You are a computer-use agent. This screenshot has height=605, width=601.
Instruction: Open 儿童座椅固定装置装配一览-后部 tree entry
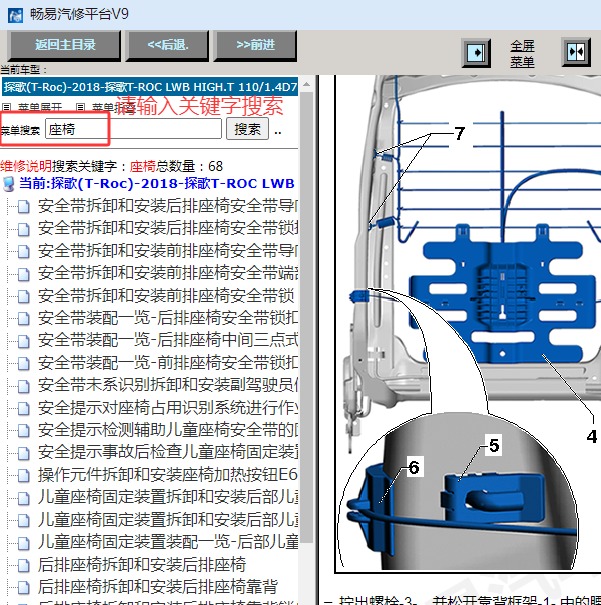(x=167, y=542)
